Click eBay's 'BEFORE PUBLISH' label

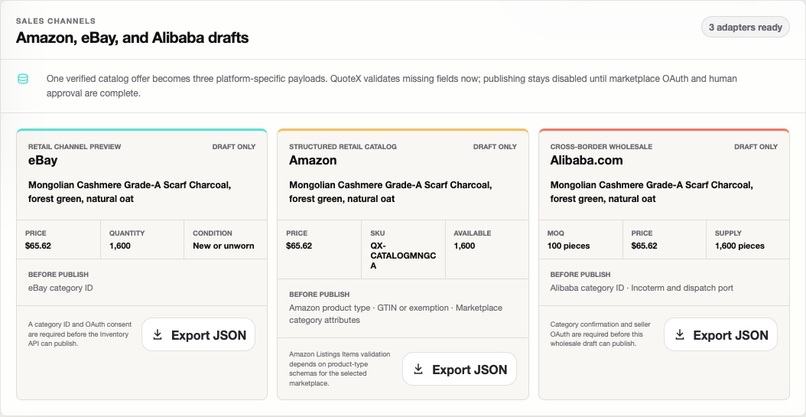click(58, 275)
